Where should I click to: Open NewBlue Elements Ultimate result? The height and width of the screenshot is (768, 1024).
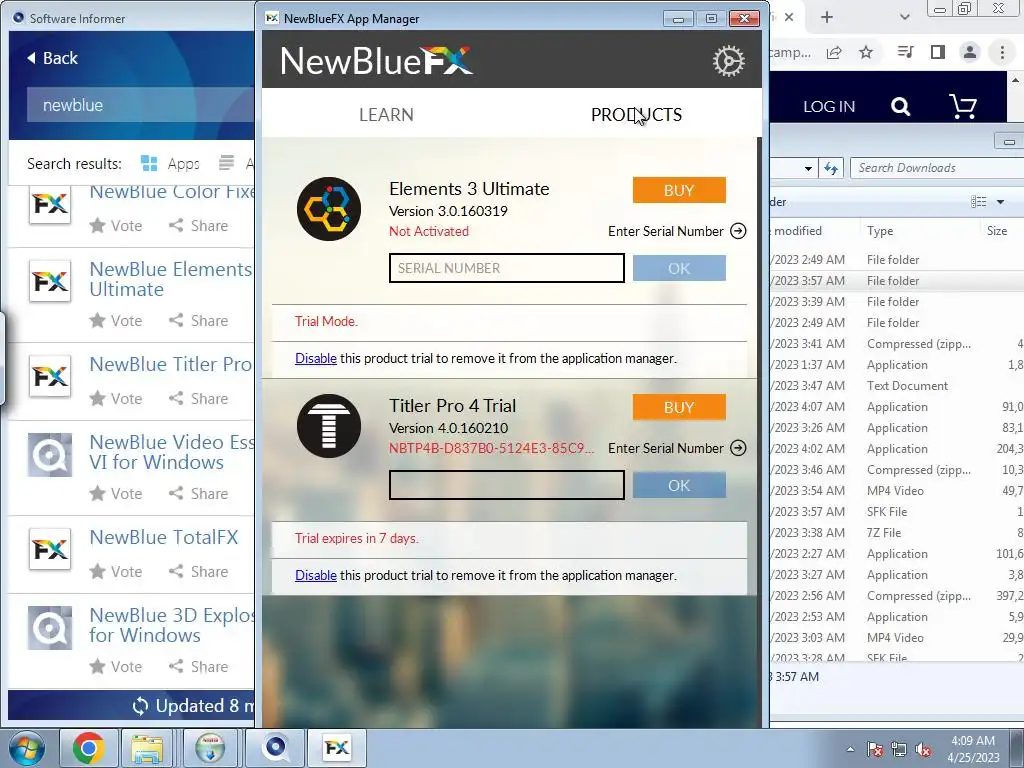[x=171, y=280]
